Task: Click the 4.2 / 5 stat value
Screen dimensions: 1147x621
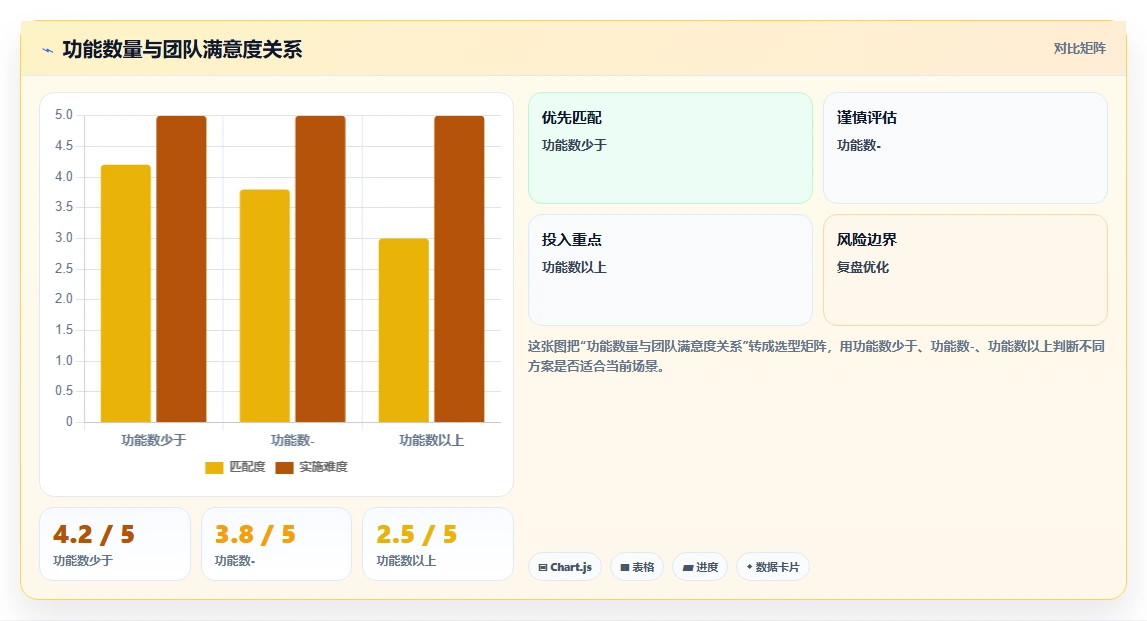Action: 94,535
